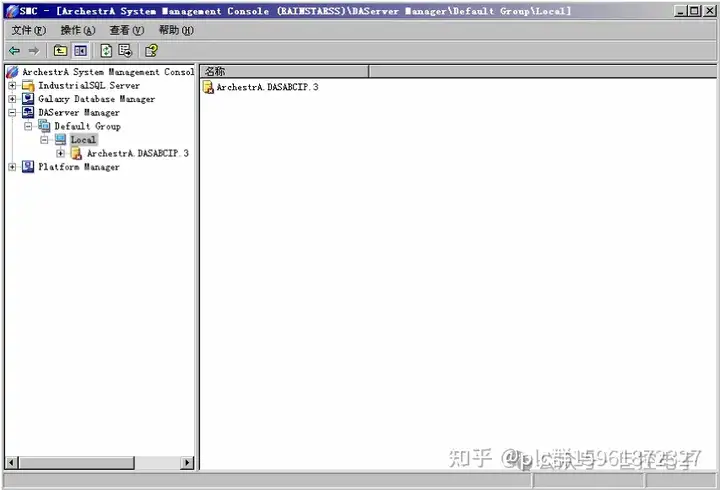Select DAServer Manager tree label

click(x=79, y=113)
